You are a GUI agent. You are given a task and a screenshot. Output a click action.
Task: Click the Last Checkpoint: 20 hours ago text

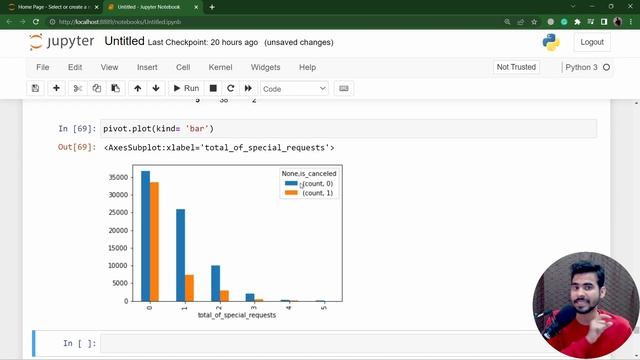click(x=203, y=42)
